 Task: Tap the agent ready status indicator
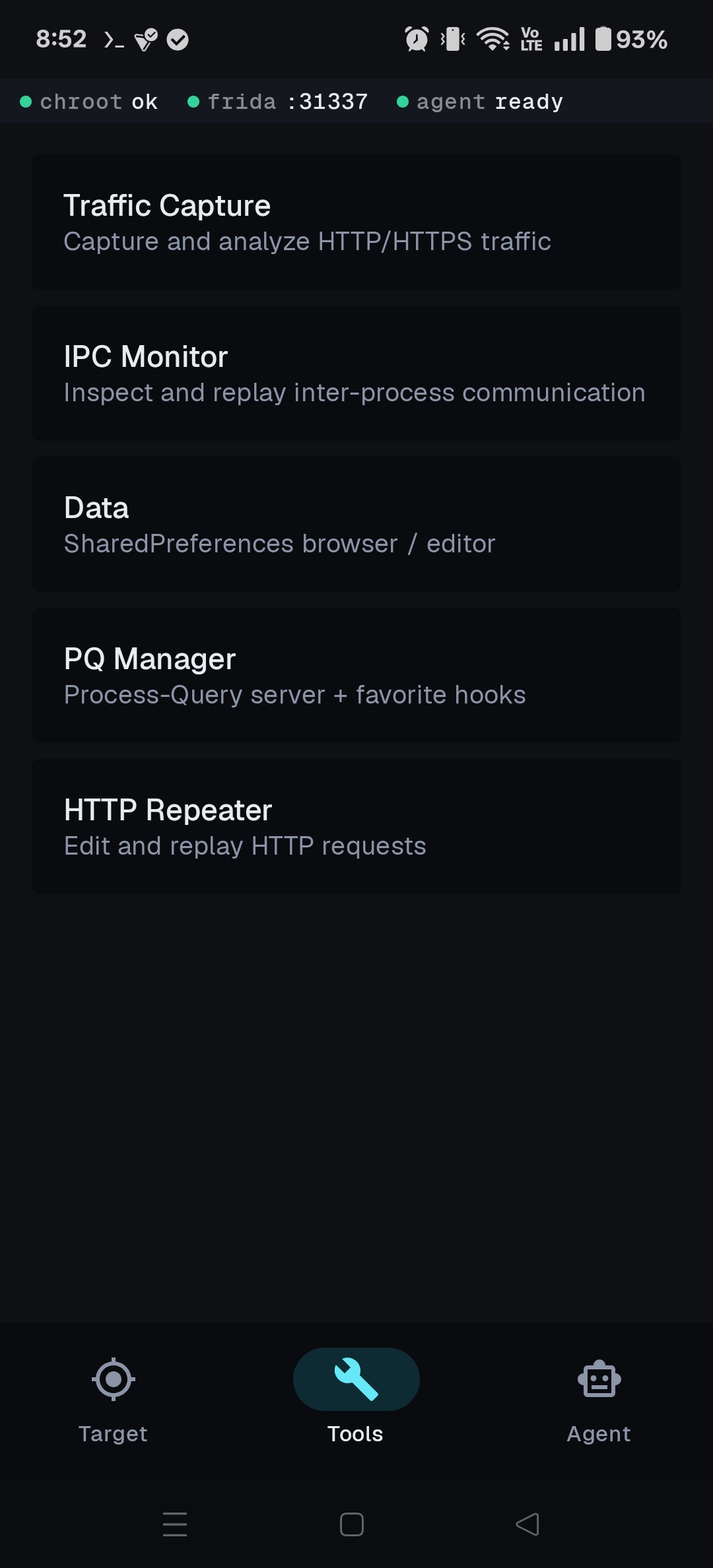480,102
